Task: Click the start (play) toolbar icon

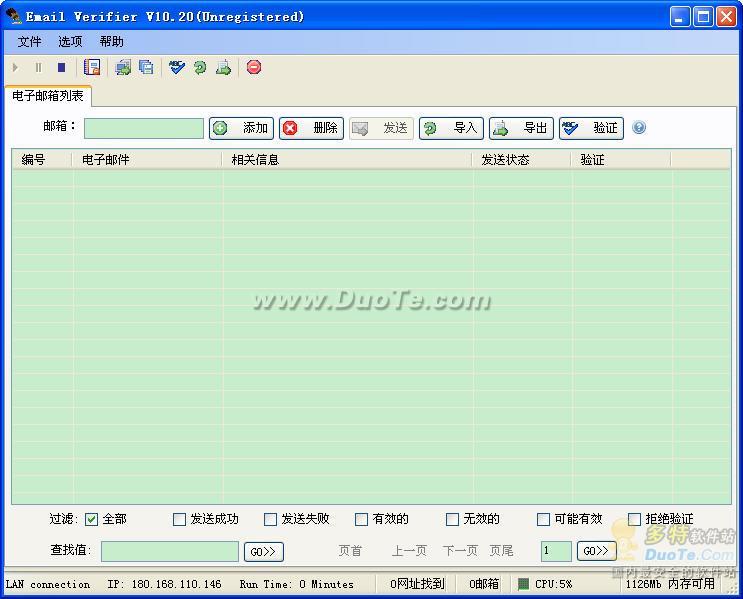Action: [16, 68]
